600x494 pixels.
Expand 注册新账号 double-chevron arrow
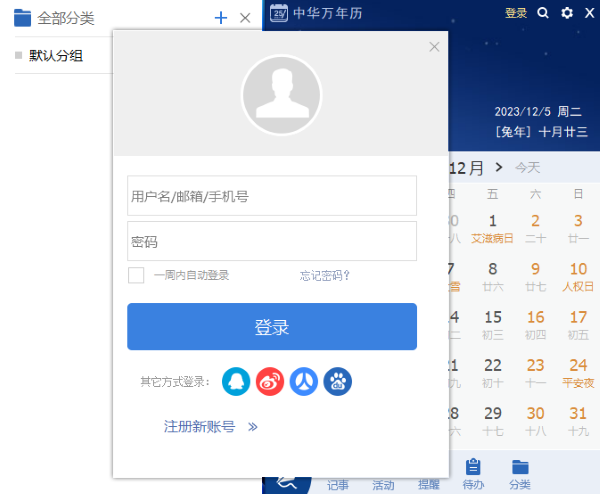(x=253, y=426)
